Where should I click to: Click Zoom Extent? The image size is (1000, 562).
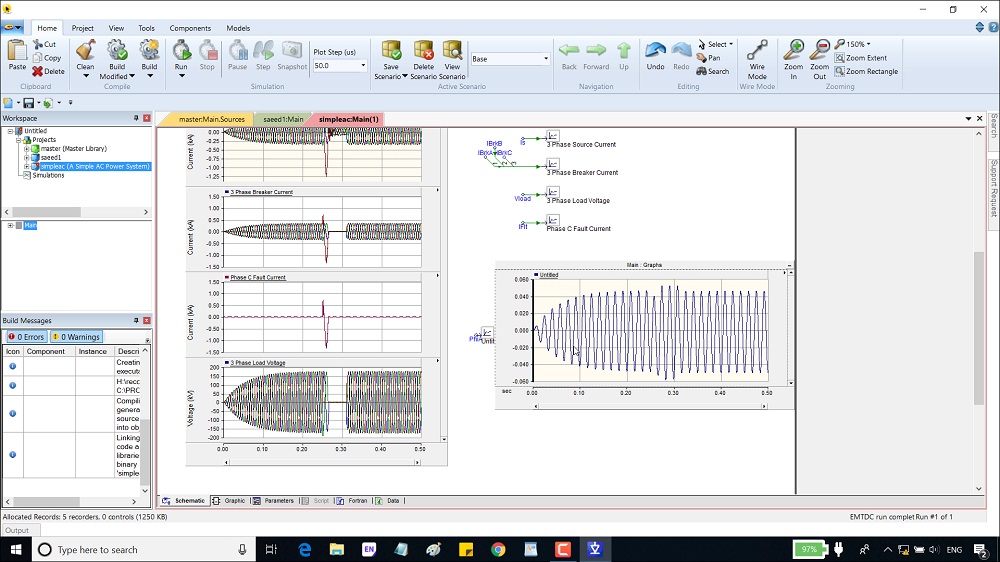click(x=860, y=58)
